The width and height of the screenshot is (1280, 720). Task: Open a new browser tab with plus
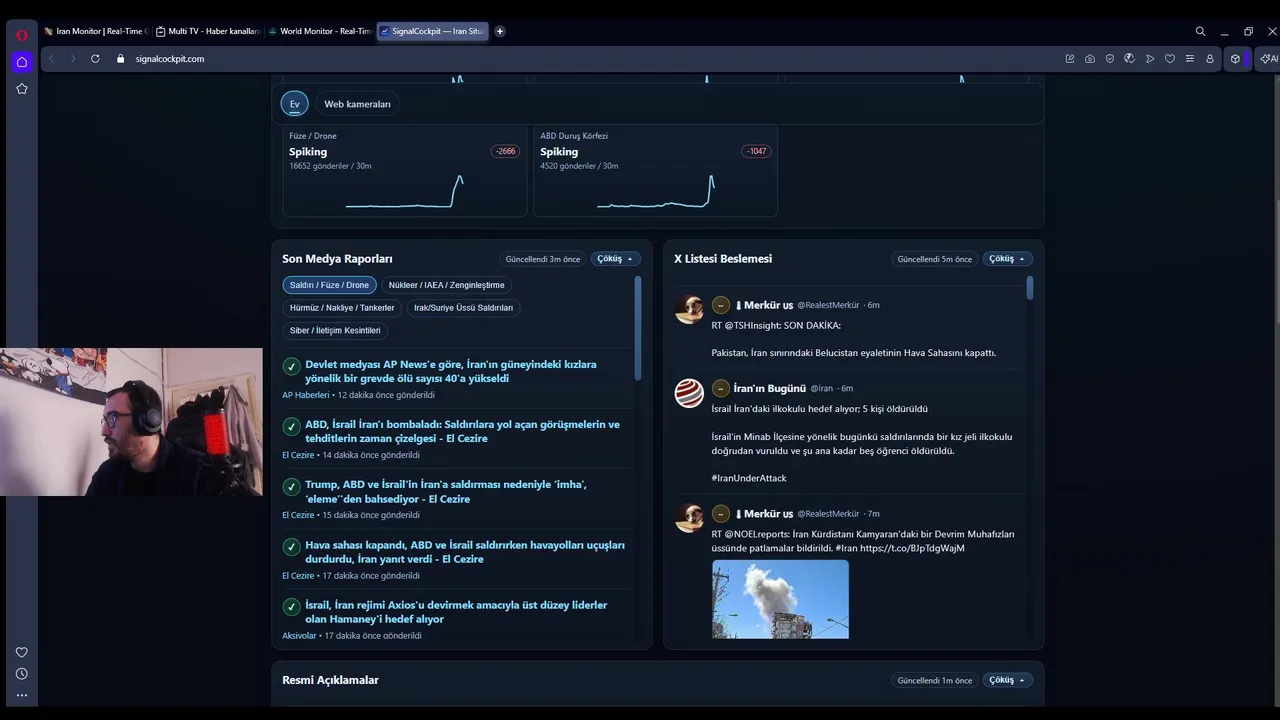click(500, 31)
